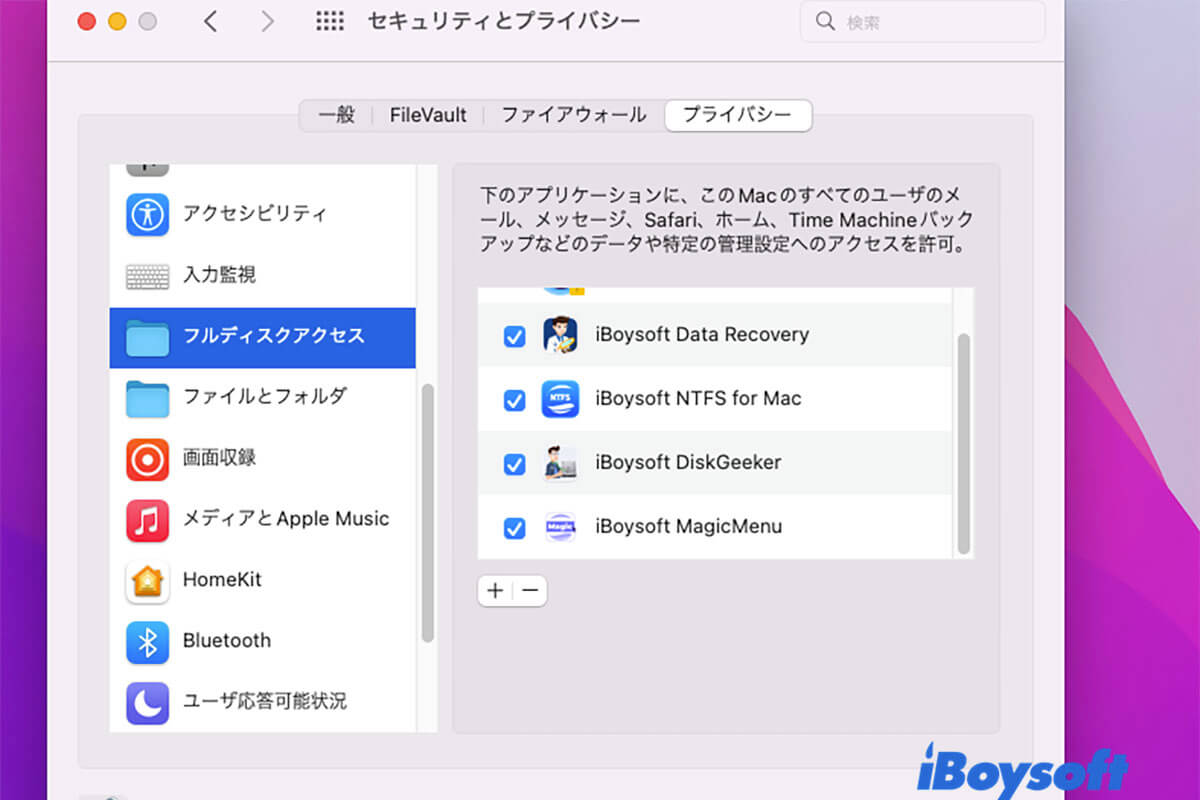Image resolution: width=1200 pixels, height=800 pixels.
Task: Click the red close window button
Action: click(x=86, y=21)
